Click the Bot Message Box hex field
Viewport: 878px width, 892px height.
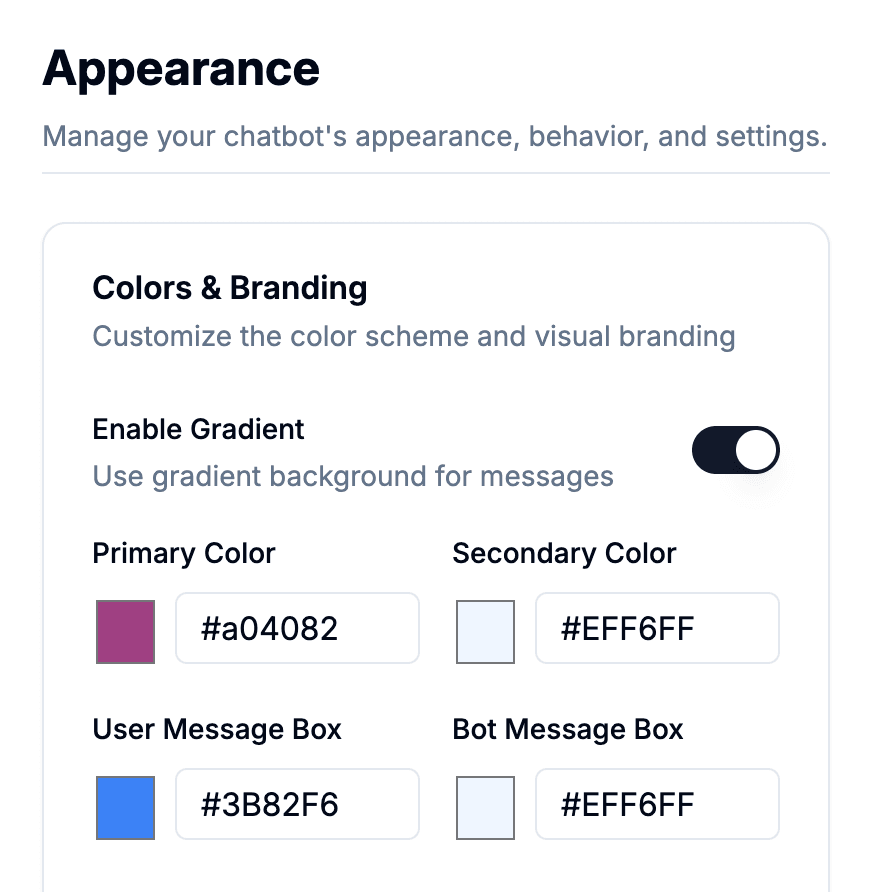click(x=657, y=804)
